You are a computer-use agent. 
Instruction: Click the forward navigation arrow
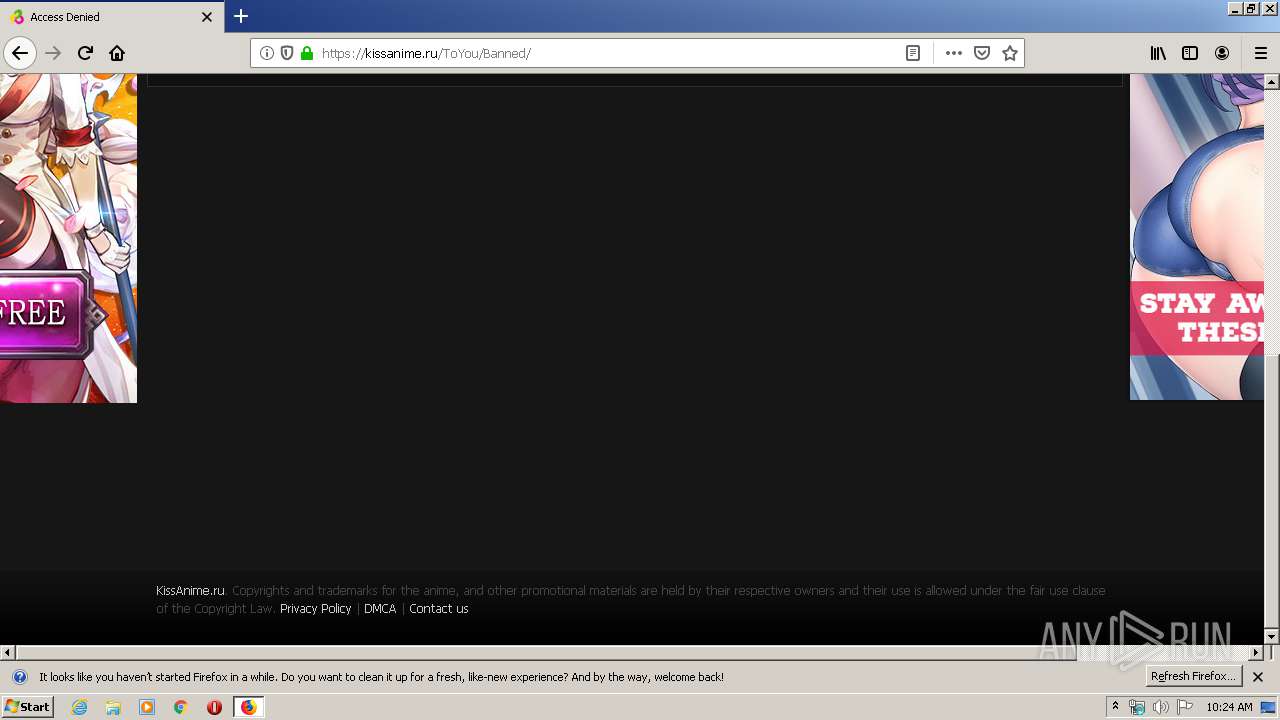(54, 53)
